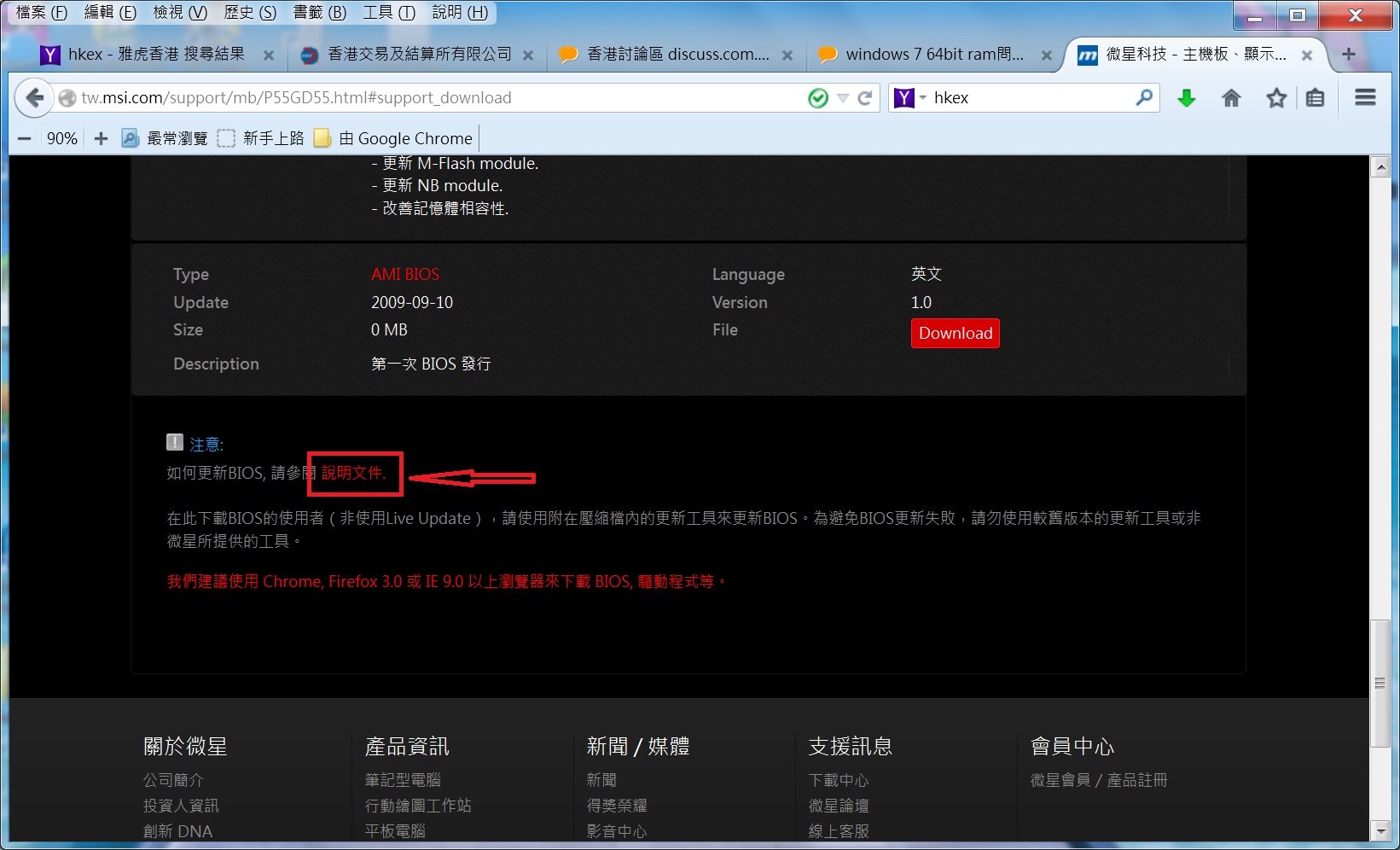
Task: Reload the page with refresh icon
Action: tap(864, 98)
